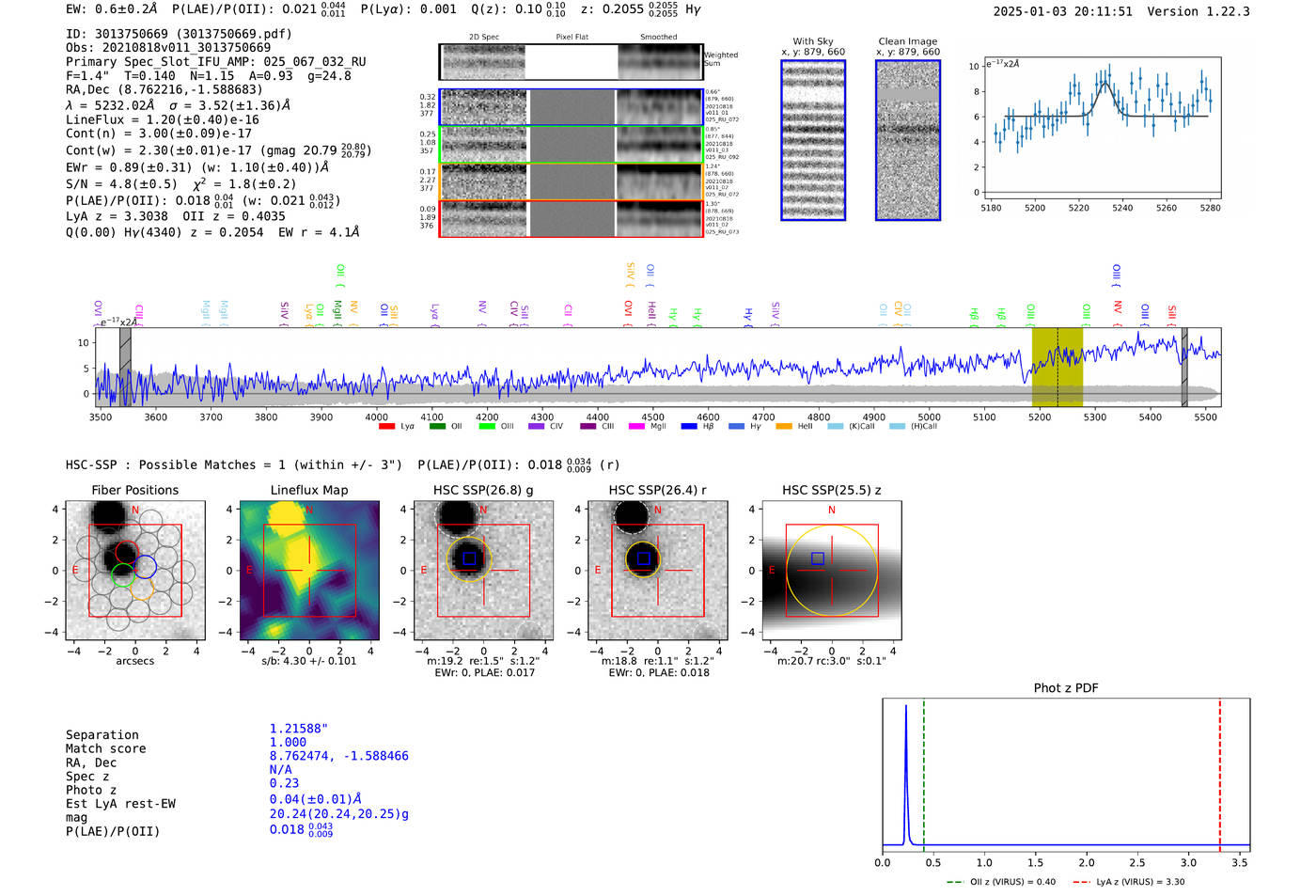Open the Lineflux Map image
The width and height of the screenshot is (1316, 896).
point(309,570)
